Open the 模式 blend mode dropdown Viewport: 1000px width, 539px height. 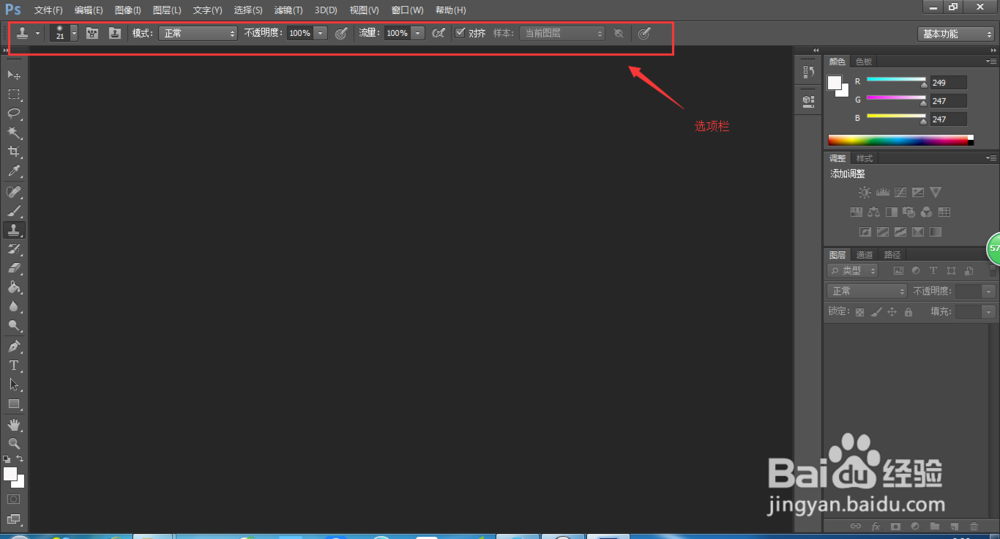pyautogui.click(x=198, y=33)
